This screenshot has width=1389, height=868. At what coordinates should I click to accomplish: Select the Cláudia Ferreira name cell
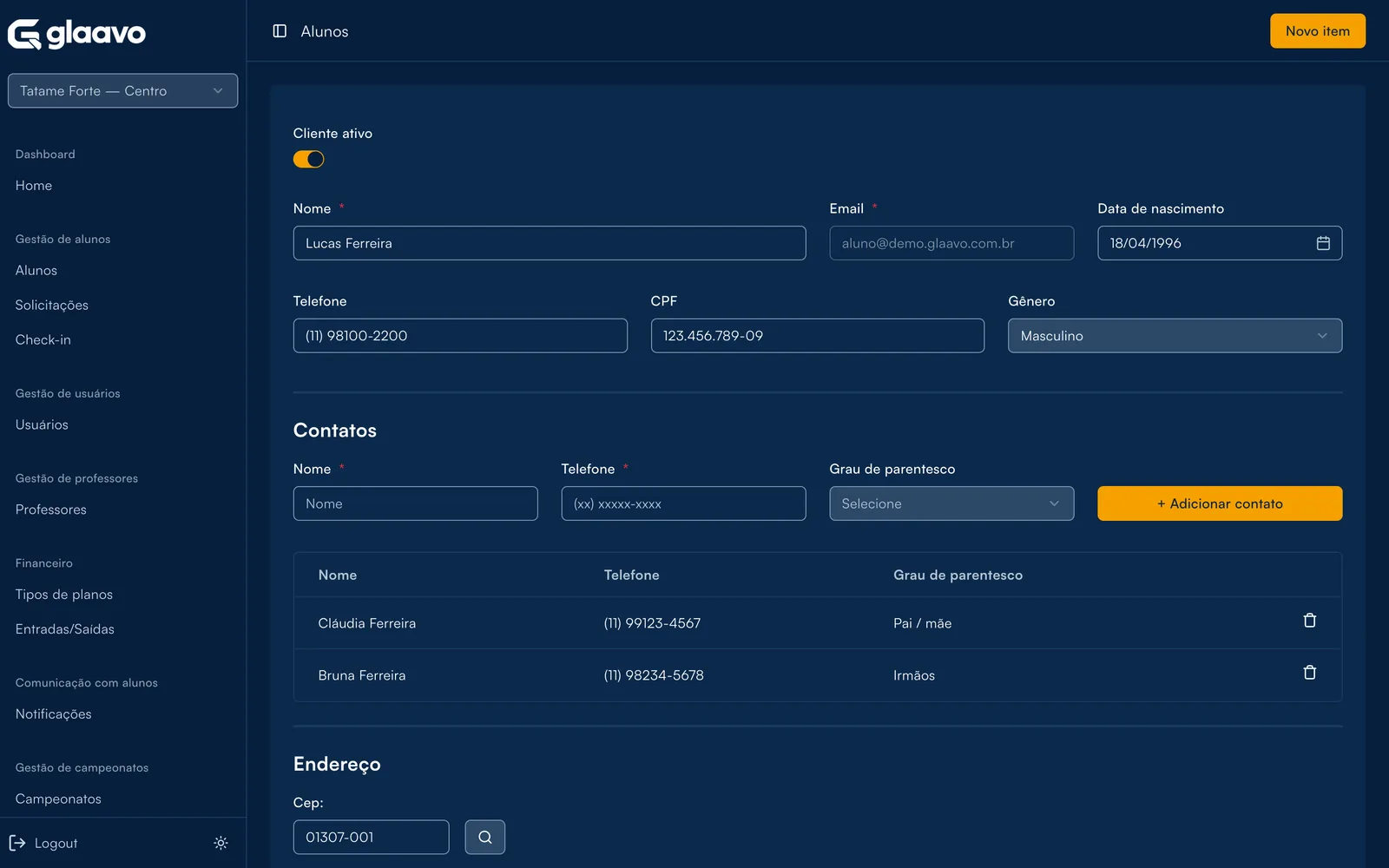(367, 623)
